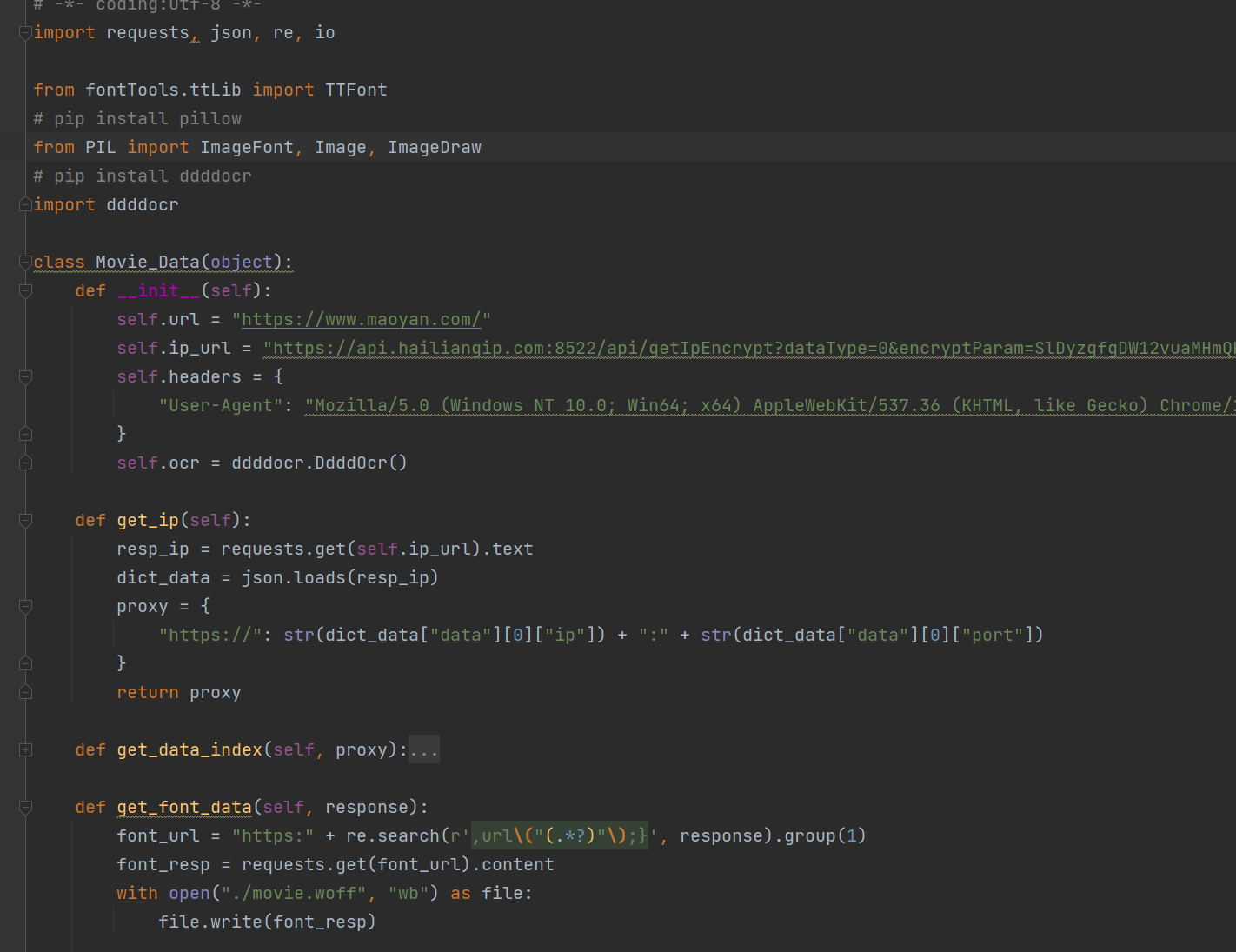Click '.group(1)' at end of font_url line
This screenshot has width=1236, height=952.
(820, 836)
